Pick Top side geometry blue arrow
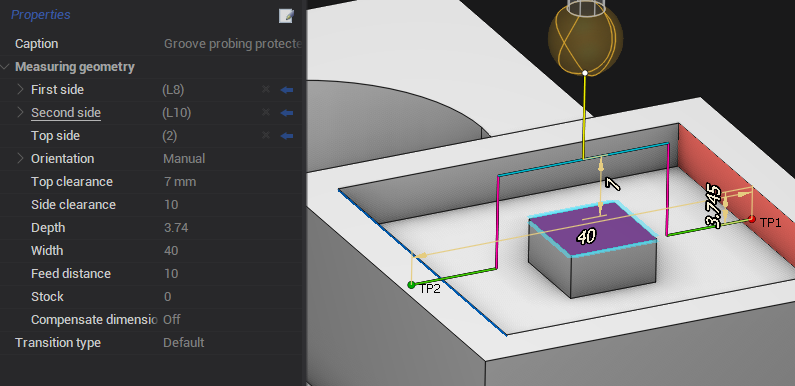Screen dimensions: 795x386 click(x=287, y=135)
